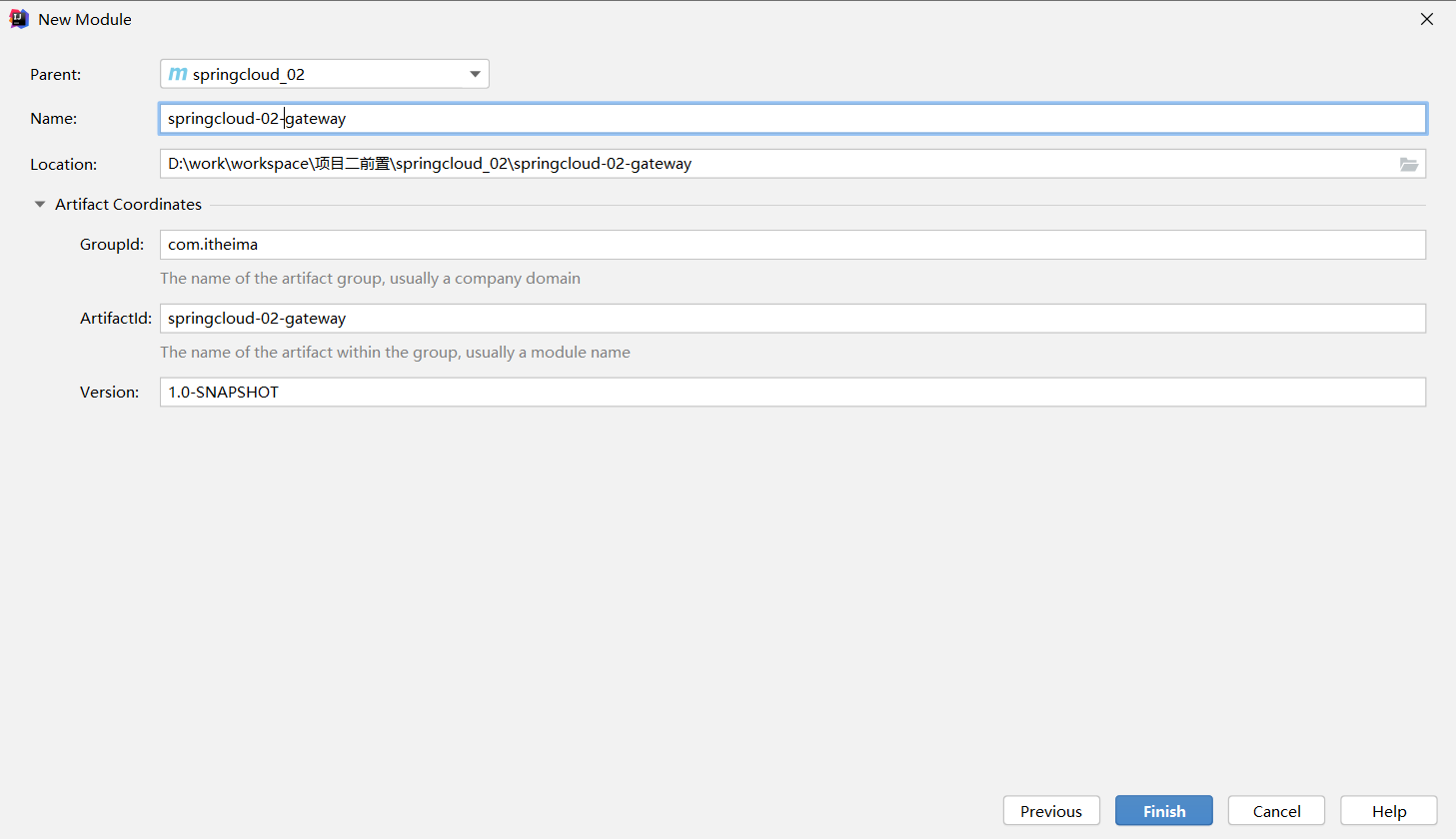The image size is (1456, 839).
Task: Collapse the Artifact Coordinates section
Action: click(x=40, y=204)
